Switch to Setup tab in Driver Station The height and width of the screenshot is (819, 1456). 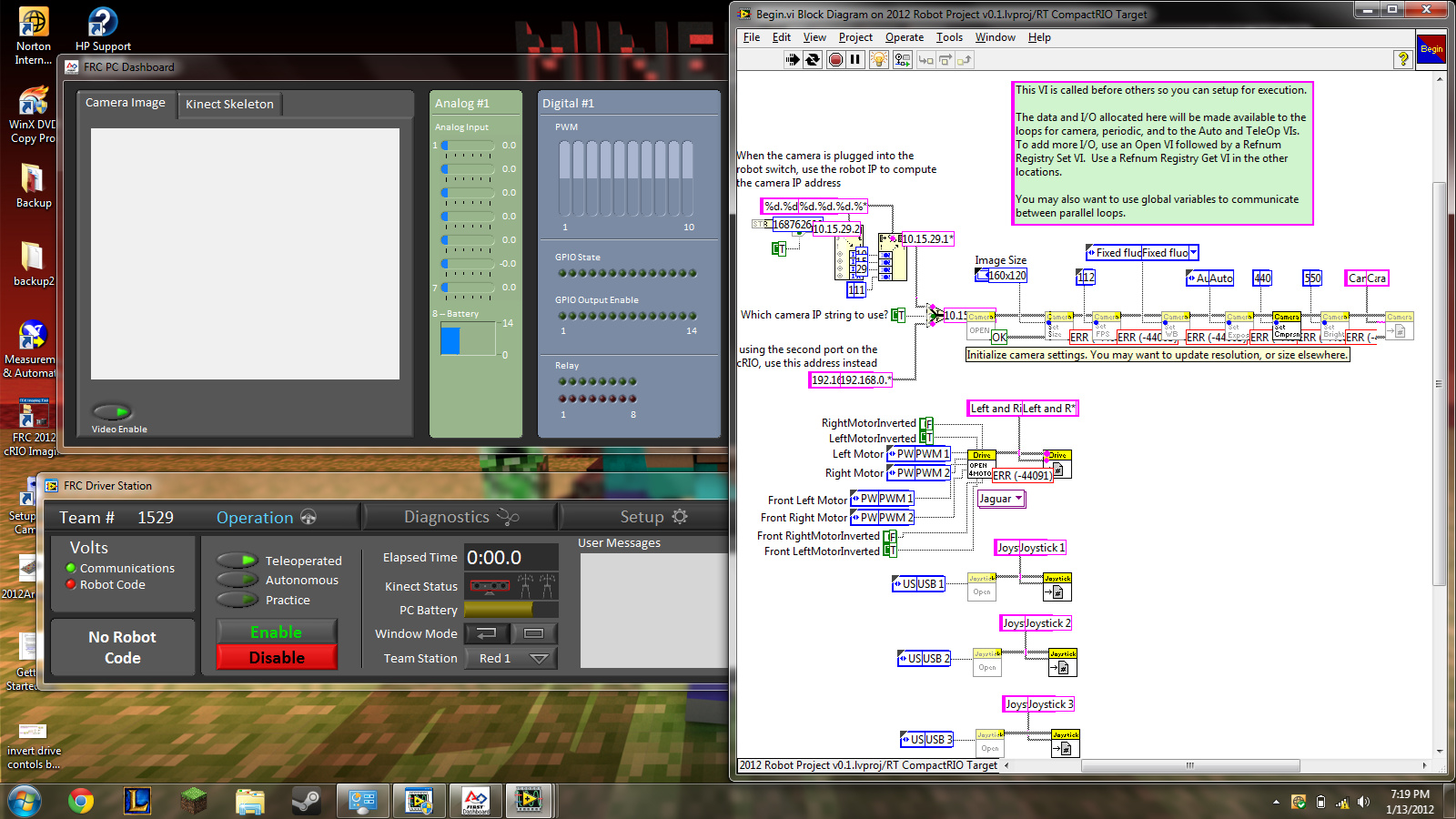(x=653, y=517)
